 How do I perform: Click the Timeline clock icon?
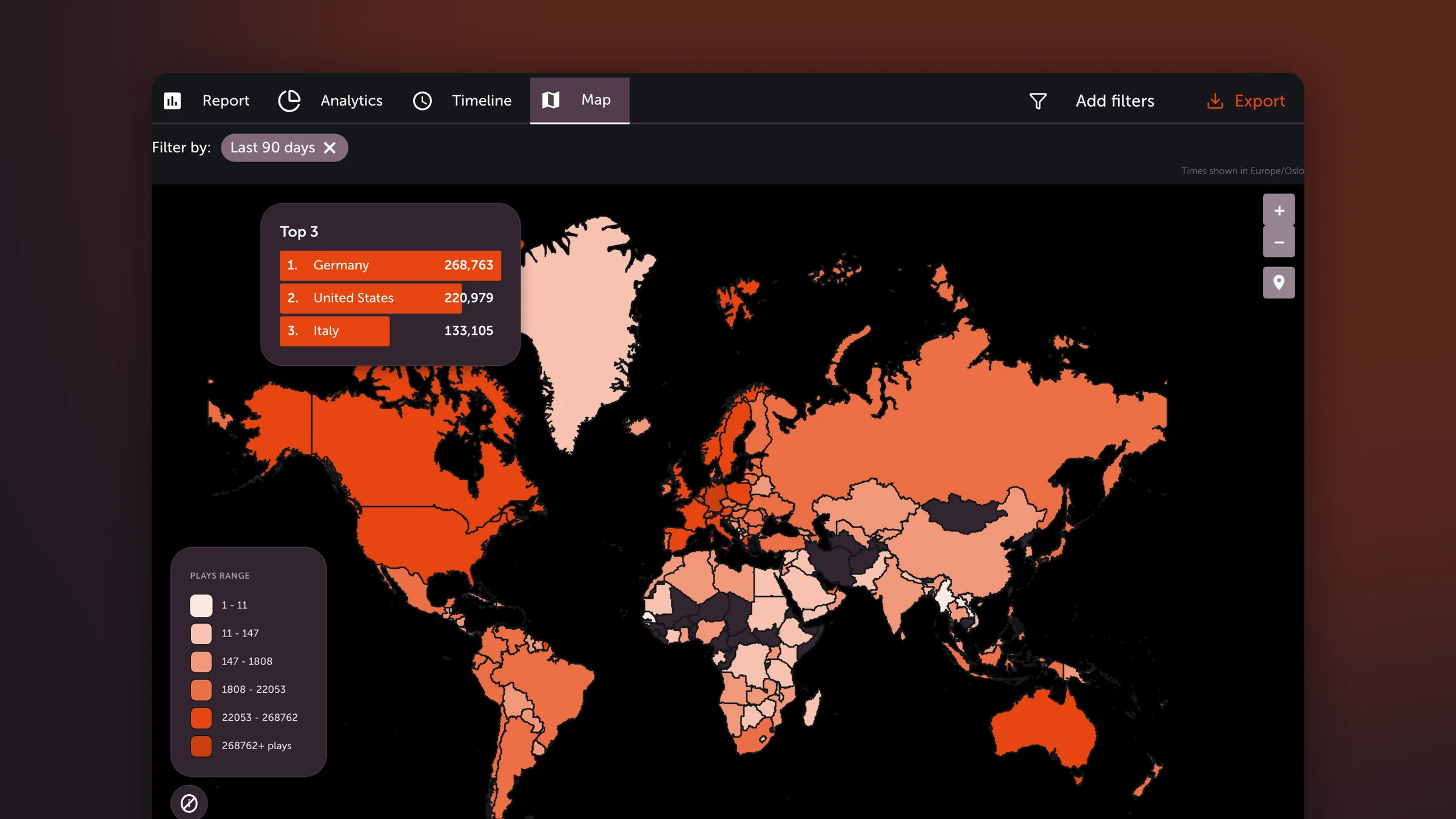coord(422,101)
